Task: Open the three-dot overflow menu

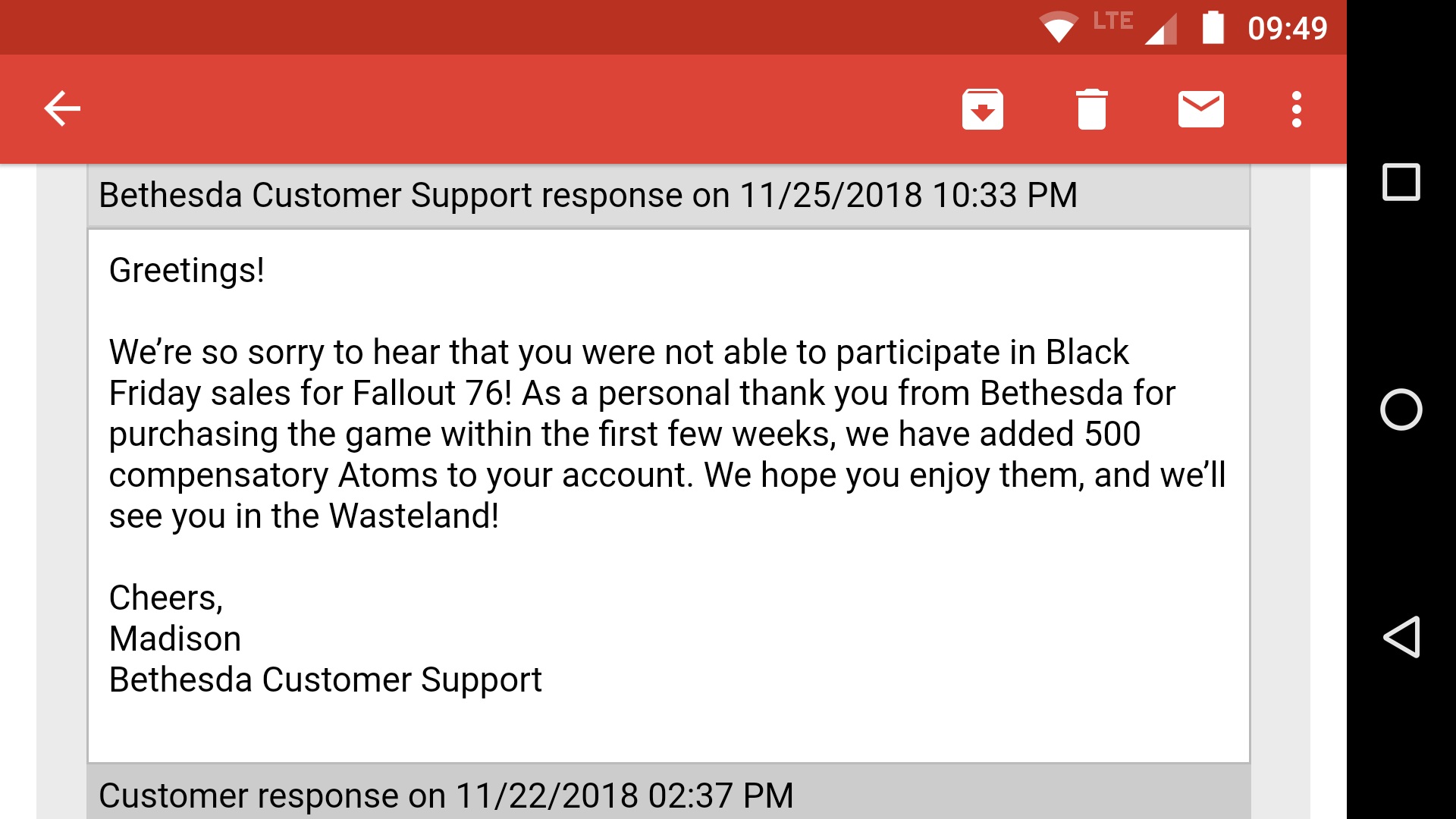Action: [1297, 109]
